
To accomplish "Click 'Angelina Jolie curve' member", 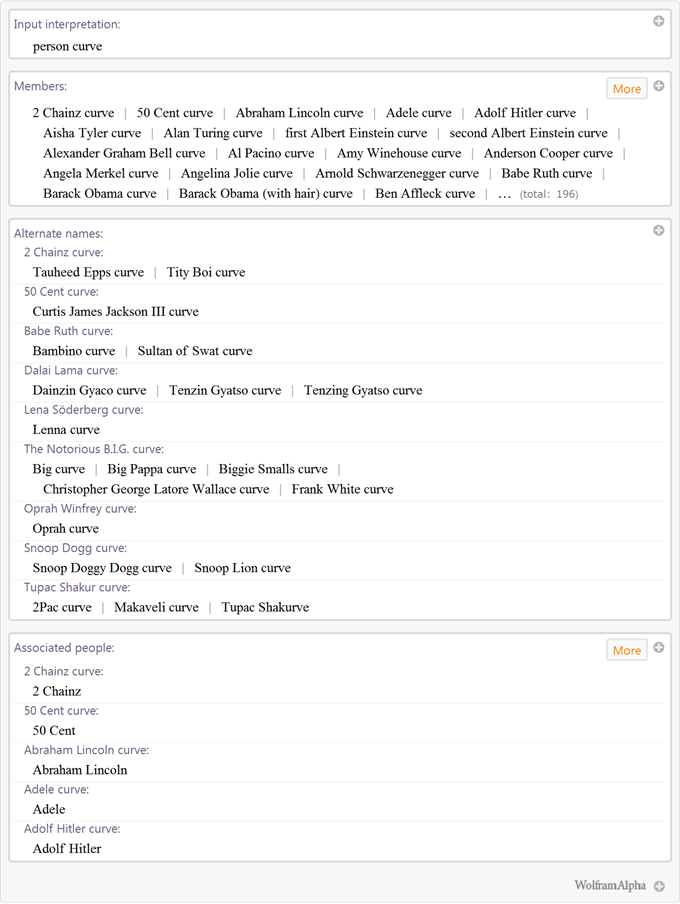I will tap(237, 174).
